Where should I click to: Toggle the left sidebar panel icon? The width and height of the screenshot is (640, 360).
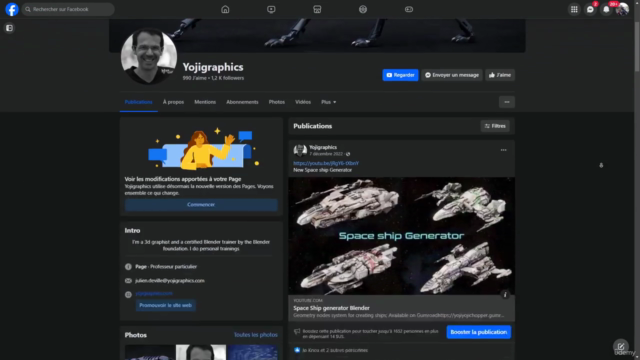(9, 28)
